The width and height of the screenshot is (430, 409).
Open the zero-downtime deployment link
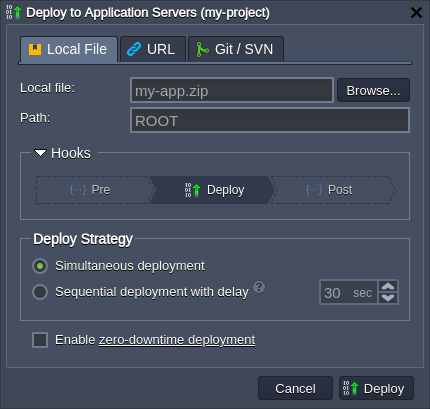(x=177, y=340)
